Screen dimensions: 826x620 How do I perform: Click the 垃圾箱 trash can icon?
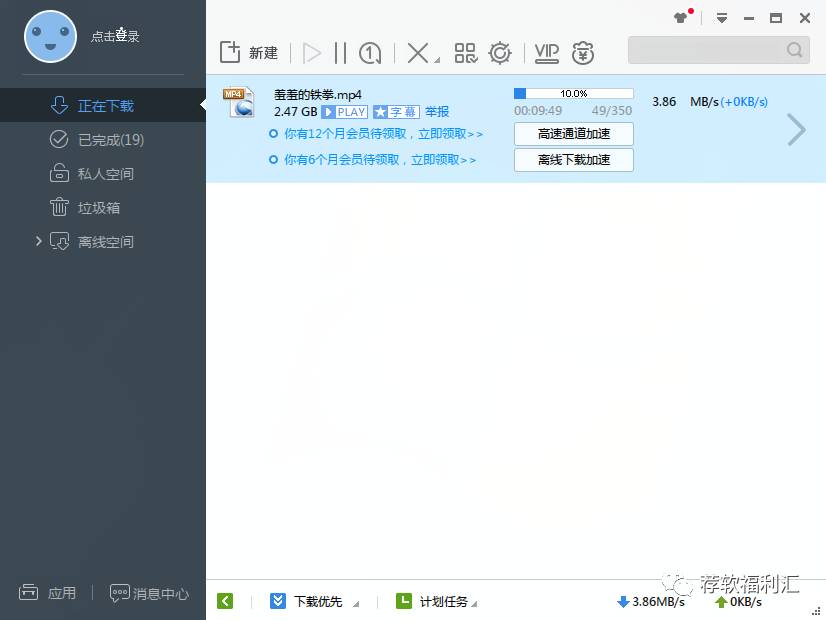click(59, 207)
